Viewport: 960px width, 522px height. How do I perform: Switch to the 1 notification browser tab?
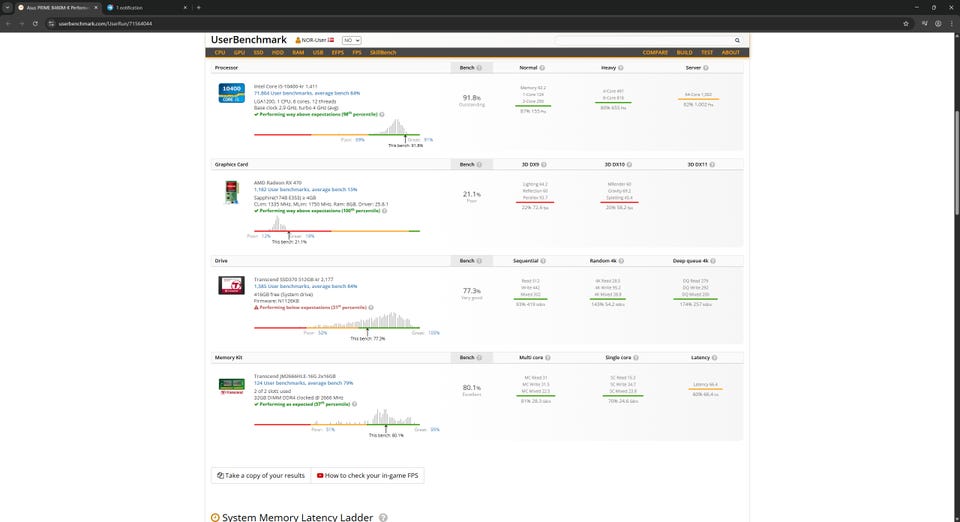(147, 8)
